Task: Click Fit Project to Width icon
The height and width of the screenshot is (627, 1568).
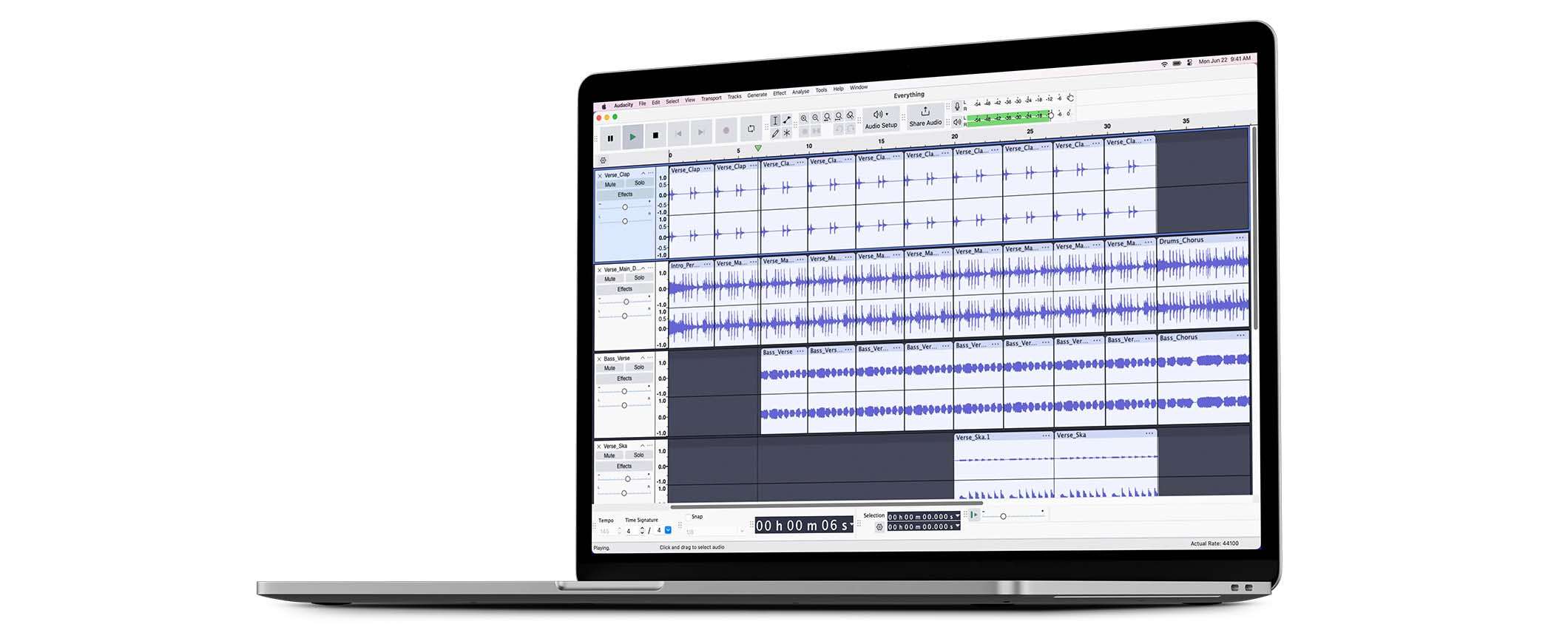Action: click(839, 116)
